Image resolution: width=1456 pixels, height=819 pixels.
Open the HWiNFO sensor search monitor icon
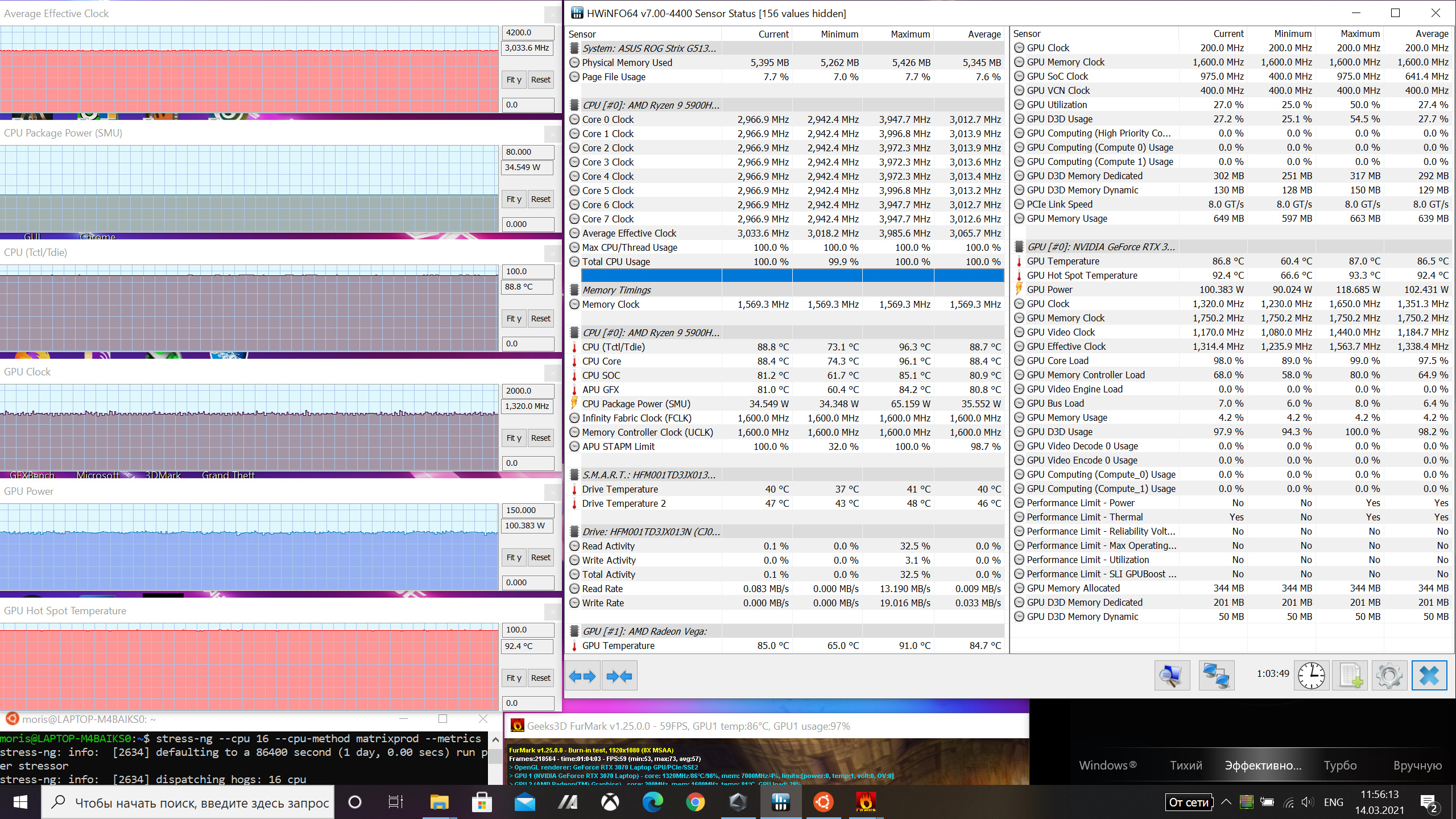pos(1172,676)
